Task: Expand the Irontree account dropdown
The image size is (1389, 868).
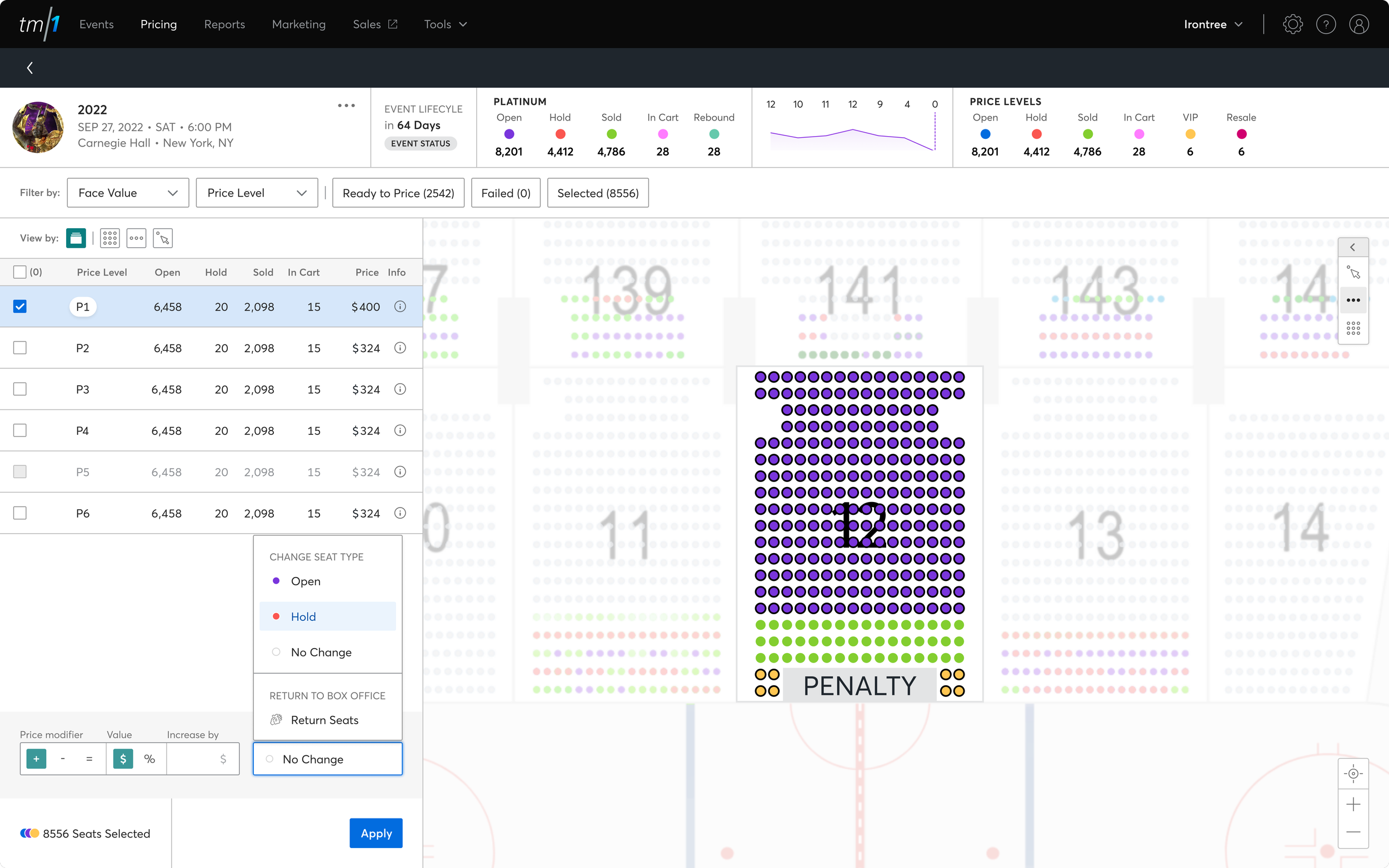Action: 1213,24
